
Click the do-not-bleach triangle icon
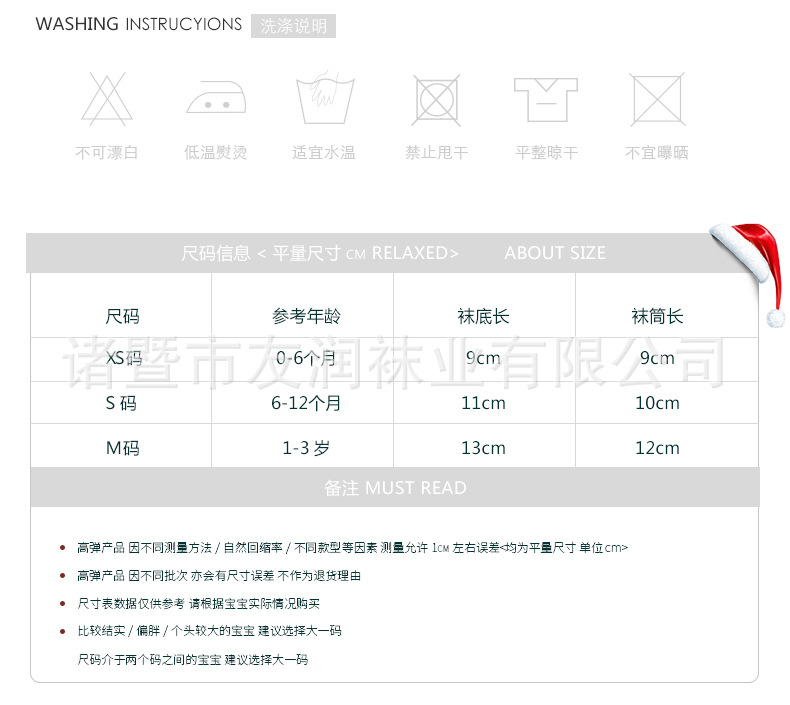(x=107, y=98)
